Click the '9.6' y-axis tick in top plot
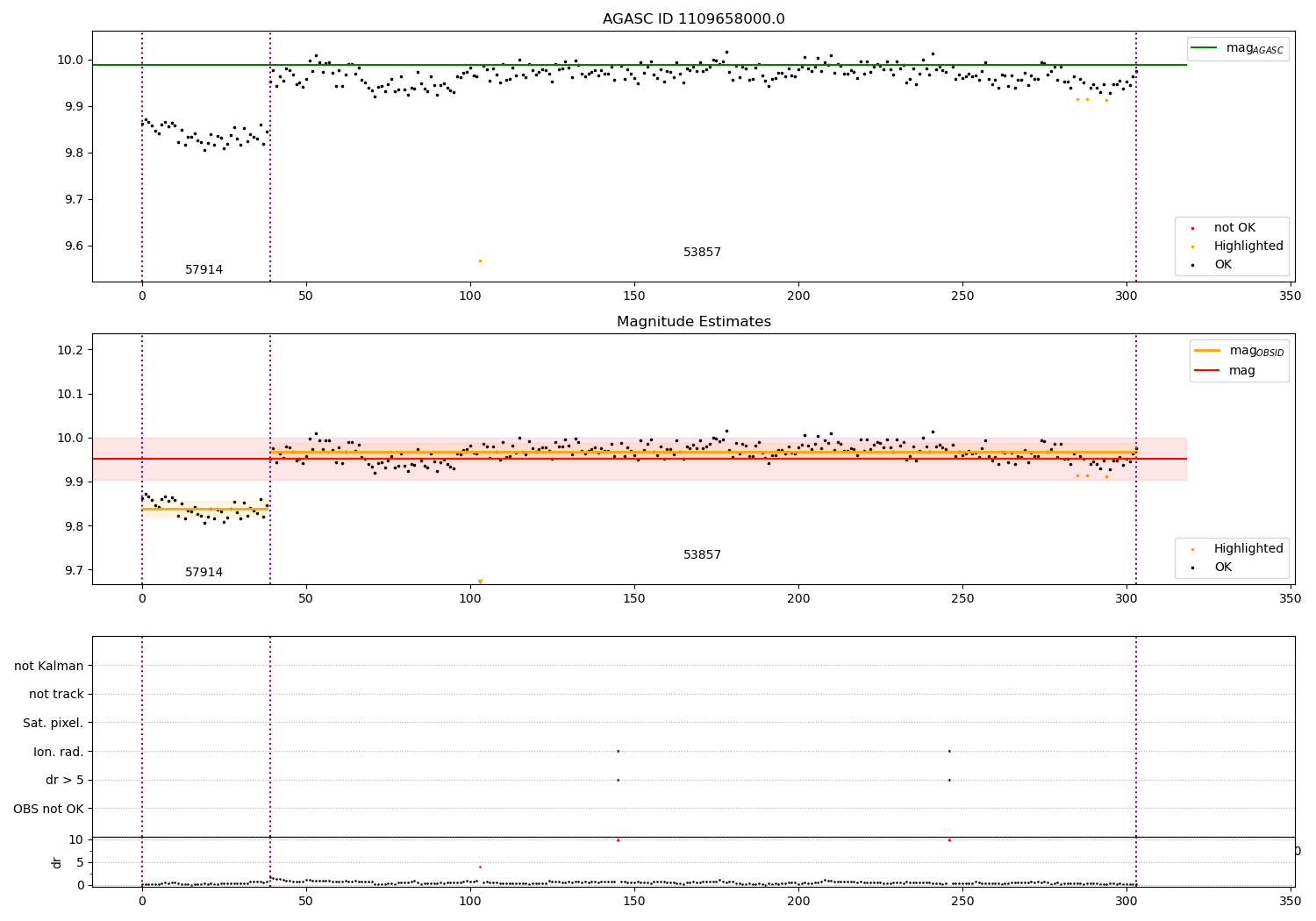This screenshot has width=1316, height=921. (x=74, y=246)
